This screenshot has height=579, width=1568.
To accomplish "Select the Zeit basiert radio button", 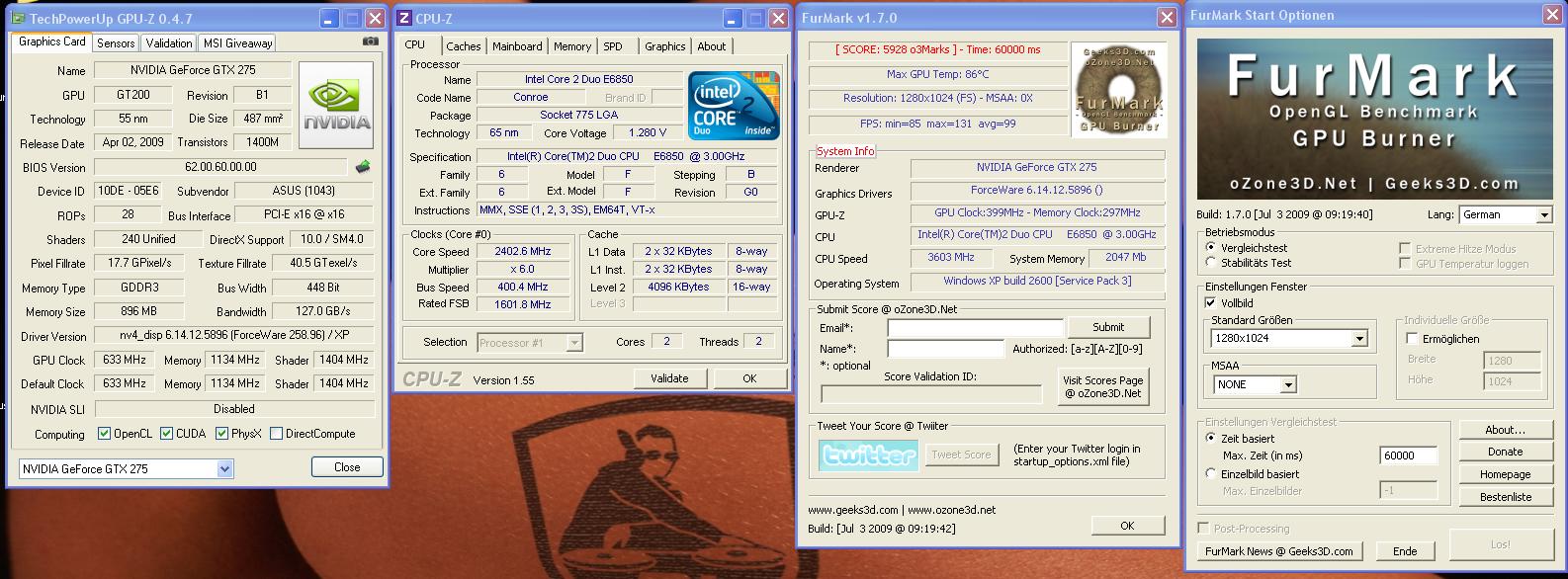I will click(x=1211, y=438).
